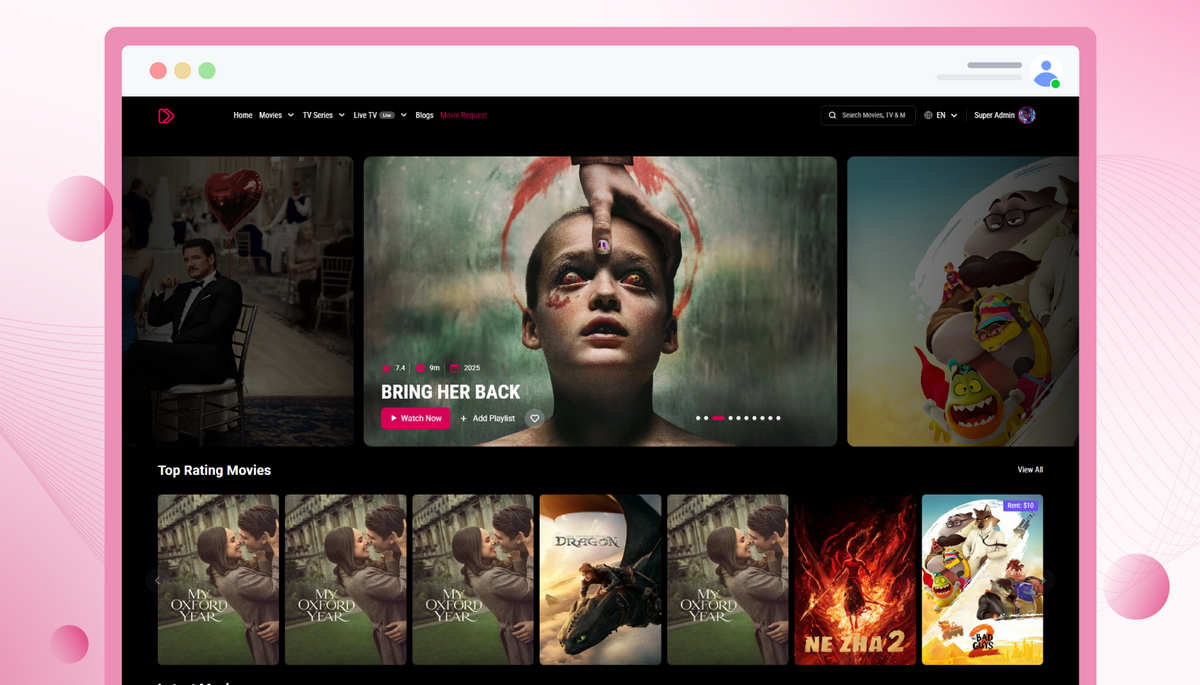The width and height of the screenshot is (1200, 685).
Task: Click the Watch Now button
Action: tap(415, 418)
